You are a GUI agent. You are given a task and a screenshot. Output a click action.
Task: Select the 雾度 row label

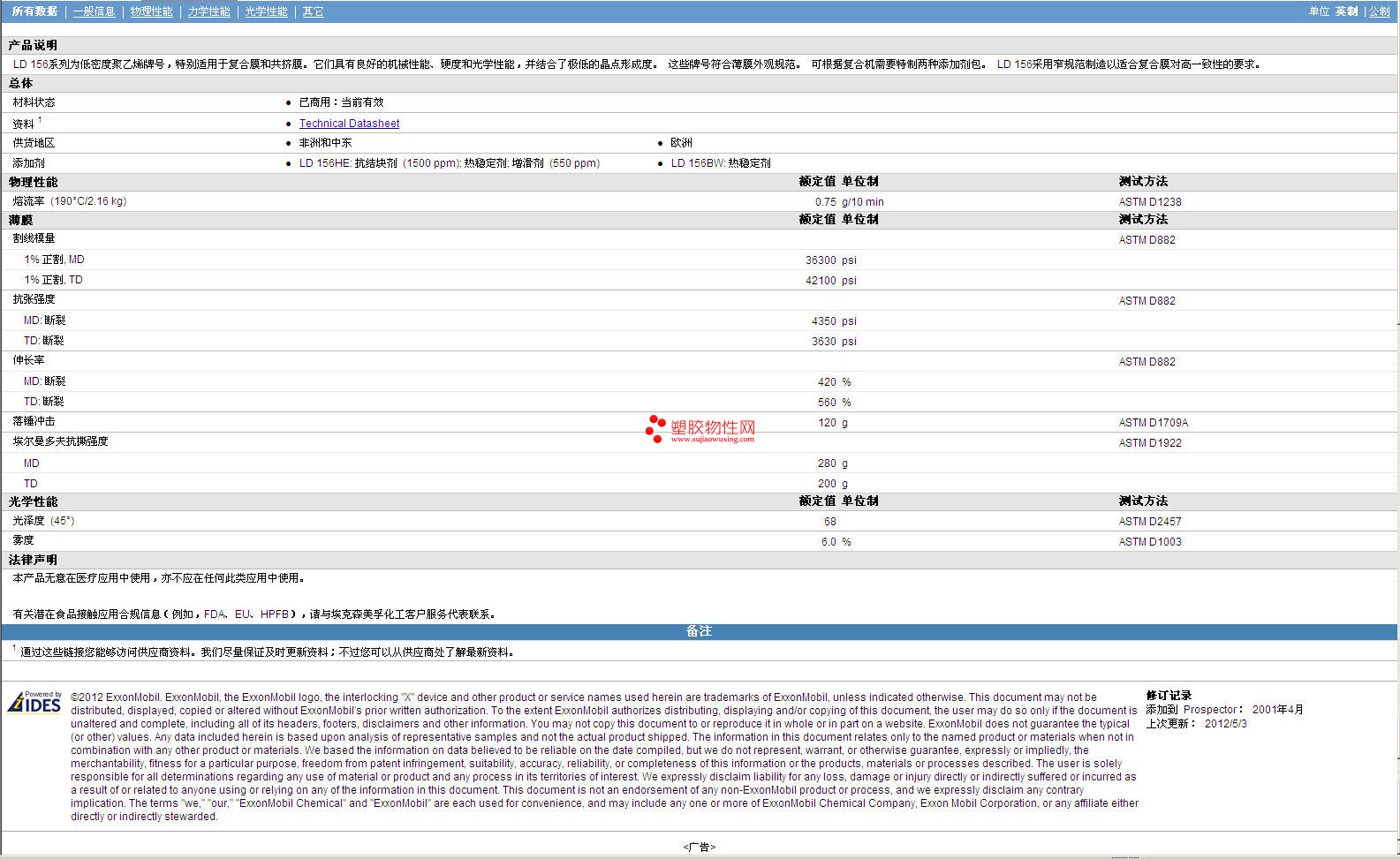pyautogui.click(x=23, y=540)
